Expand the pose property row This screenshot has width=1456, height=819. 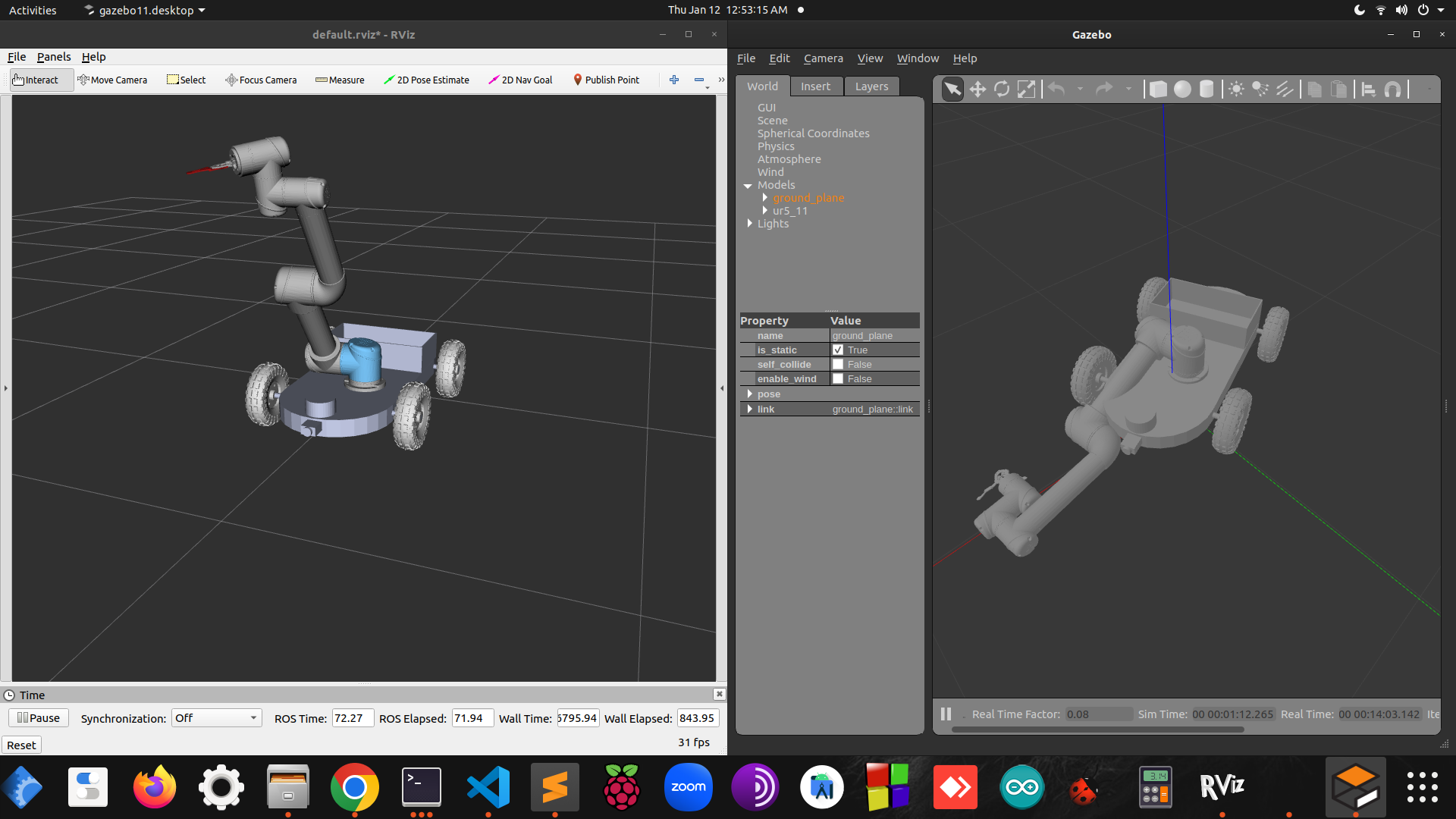750,394
